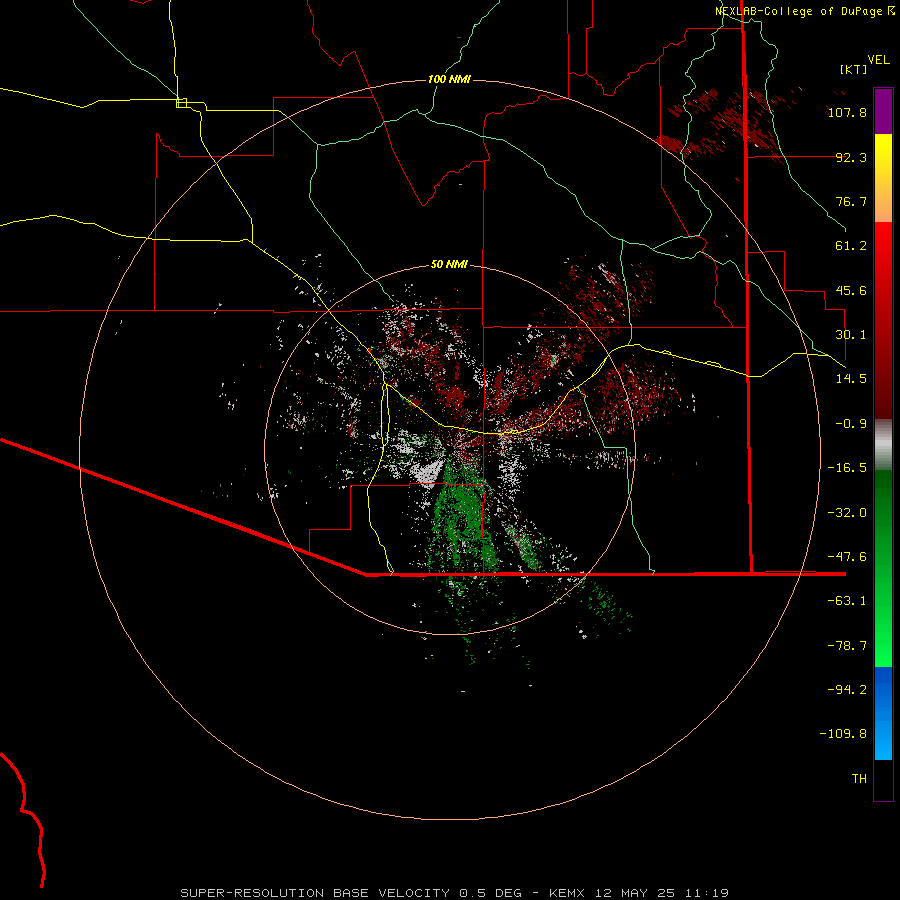Screen dimensions: 900x900
Task: Click the small yellow square highway marker
Action: coord(181,103)
